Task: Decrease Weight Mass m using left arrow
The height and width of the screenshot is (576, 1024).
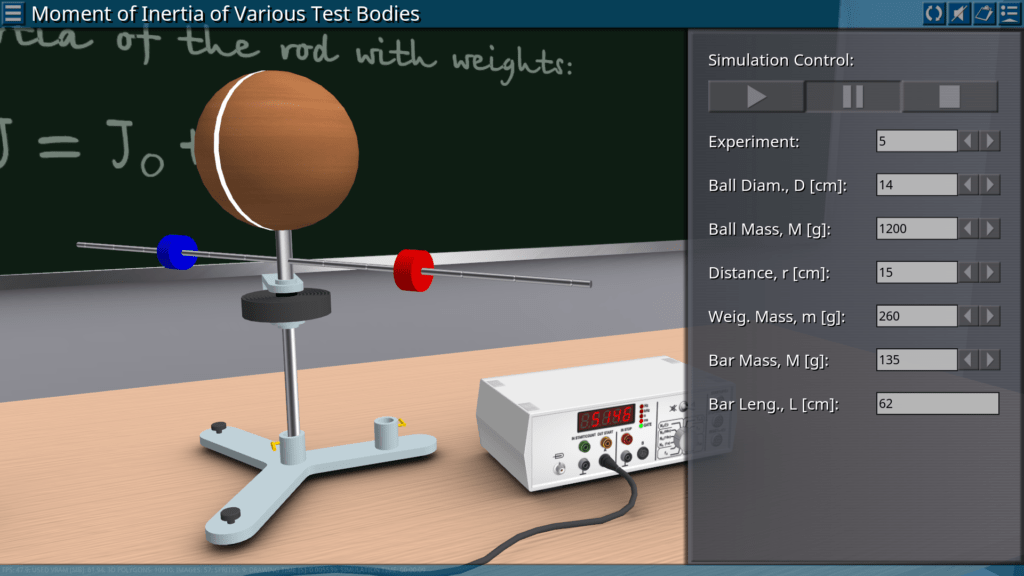Action: (968, 316)
